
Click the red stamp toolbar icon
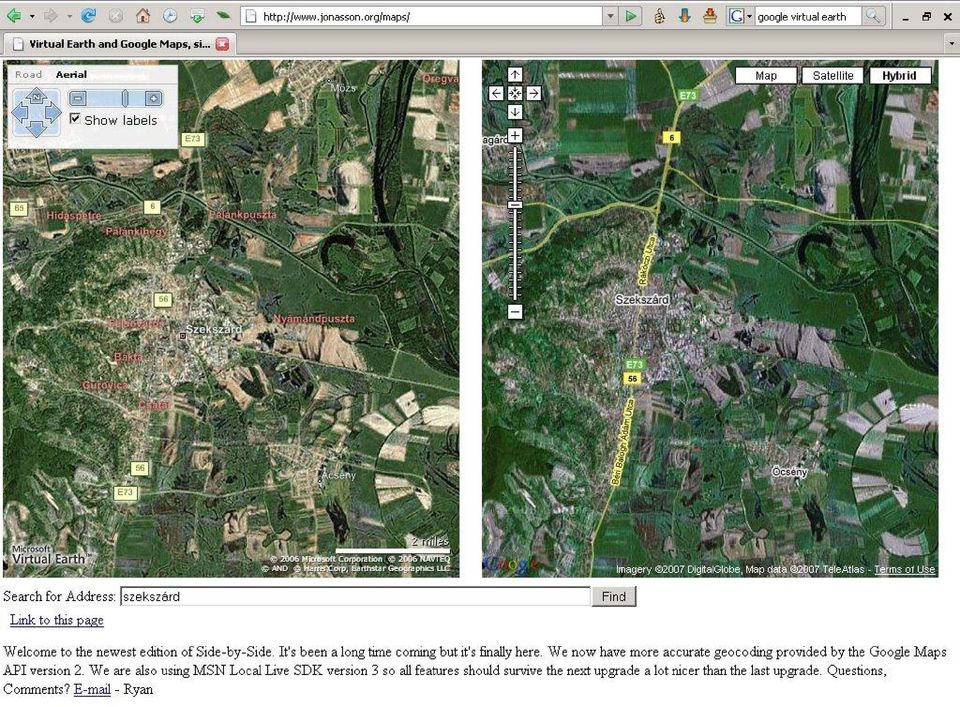tap(710, 17)
